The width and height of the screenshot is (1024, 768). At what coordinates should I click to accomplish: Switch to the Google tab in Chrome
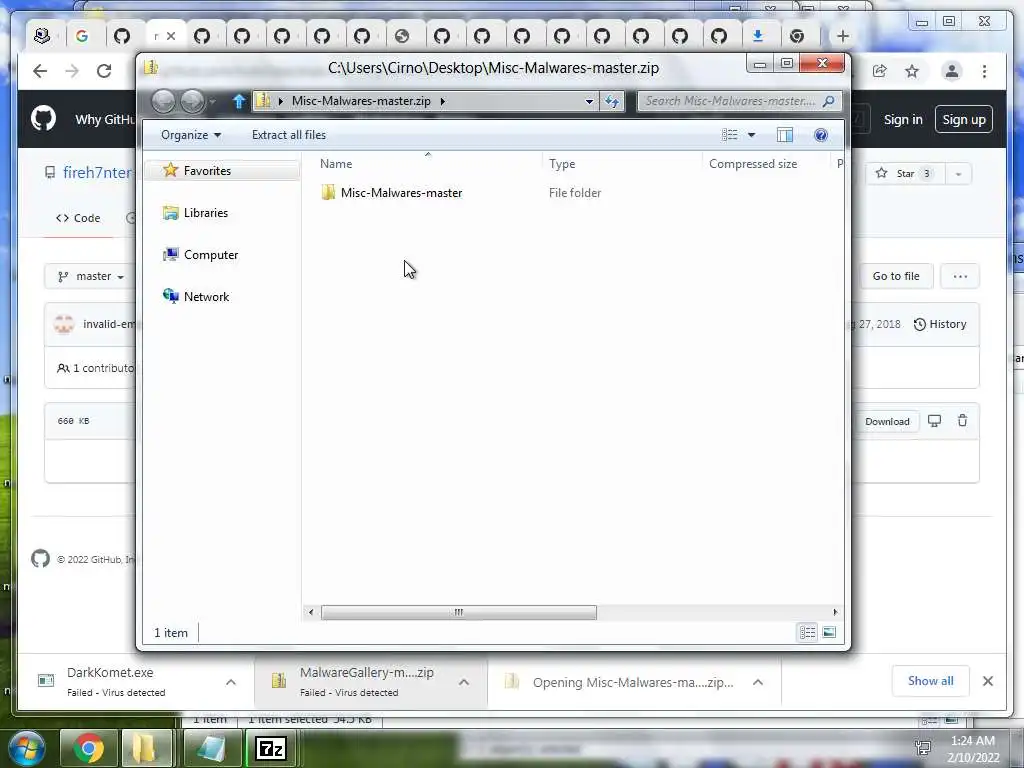pos(82,36)
